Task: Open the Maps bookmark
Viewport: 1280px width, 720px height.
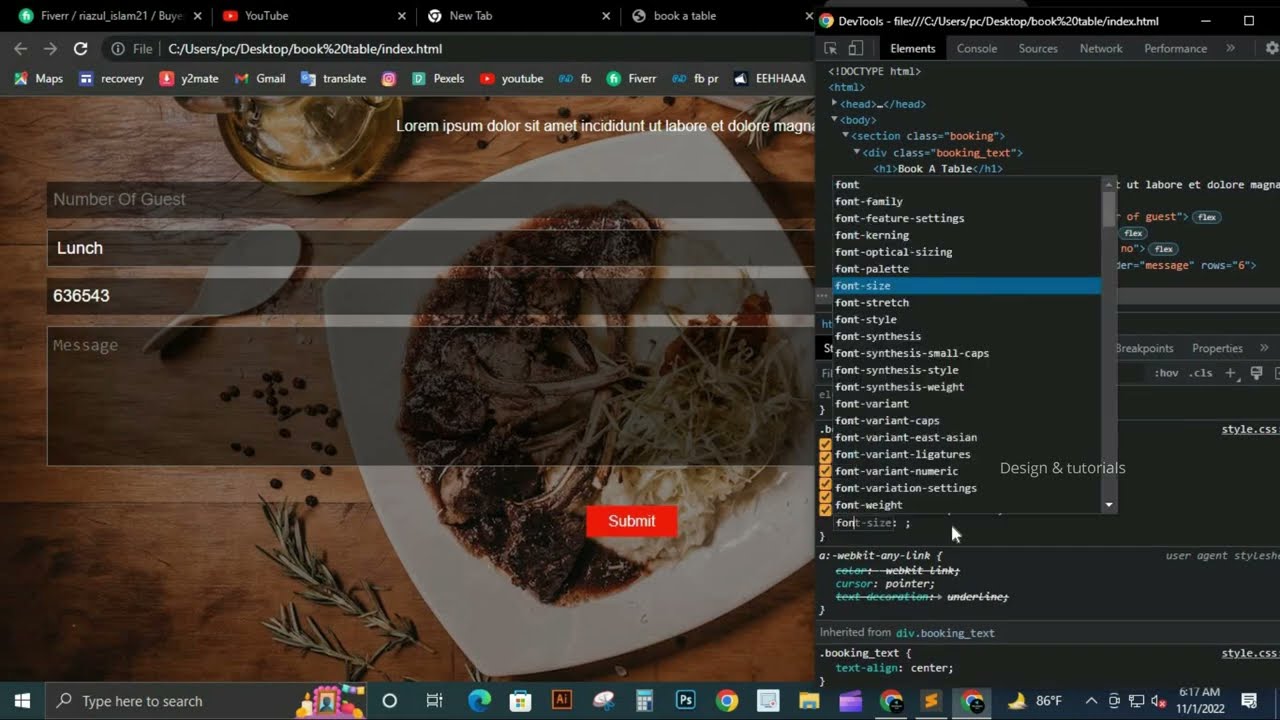Action: click(x=38, y=78)
